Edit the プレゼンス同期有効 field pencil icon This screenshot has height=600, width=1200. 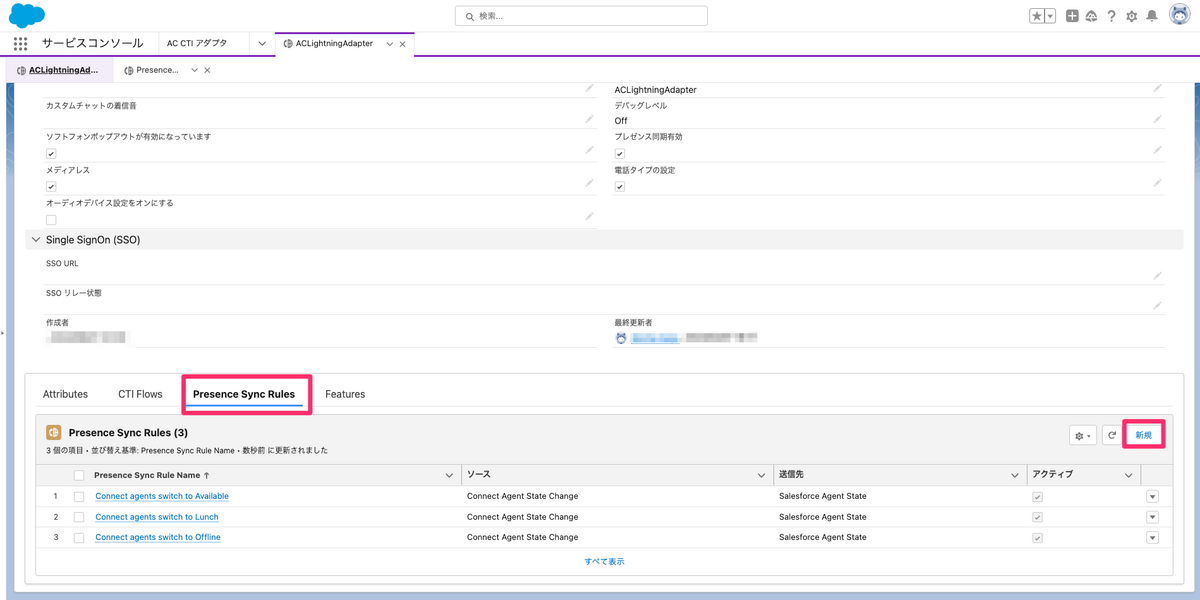pos(1158,151)
